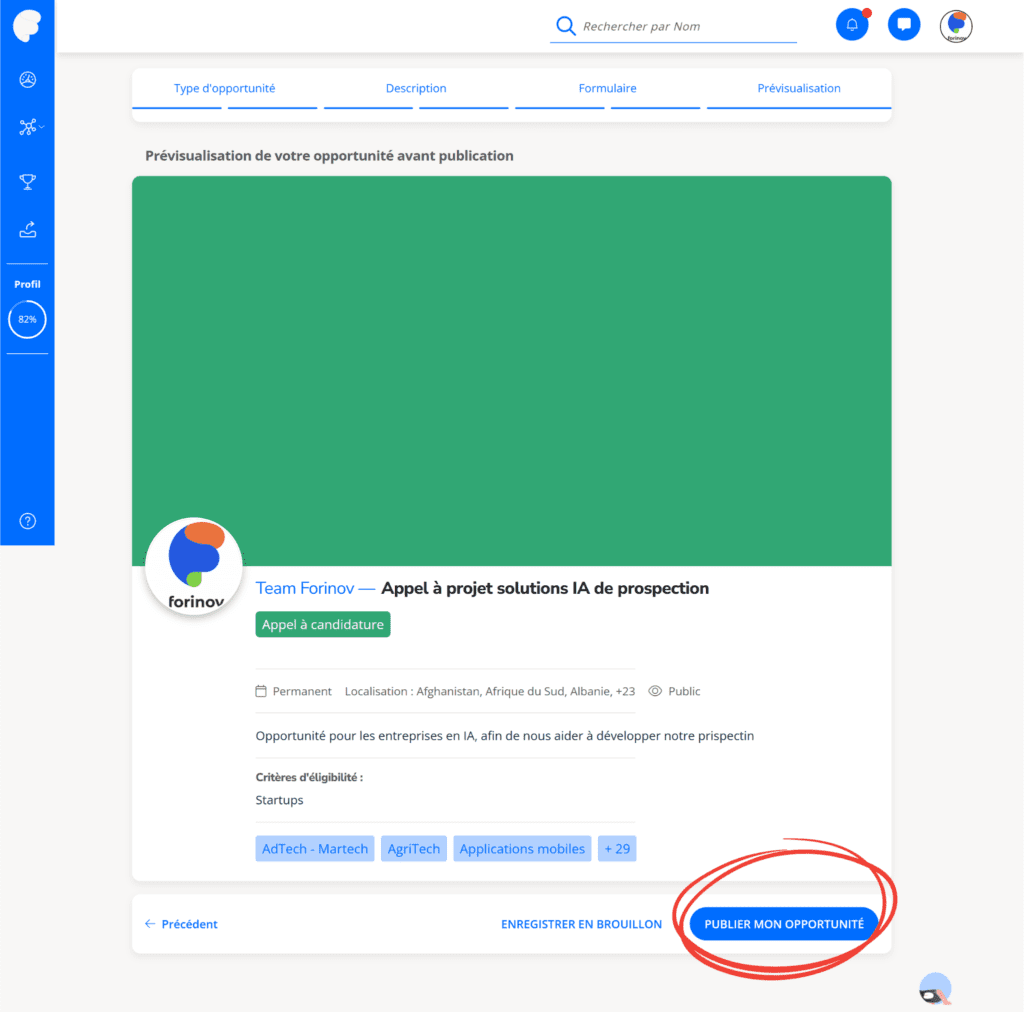Screen dimensions: 1024x1012
Task: Open the messages chat icon
Action: click(x=904, y=25)
